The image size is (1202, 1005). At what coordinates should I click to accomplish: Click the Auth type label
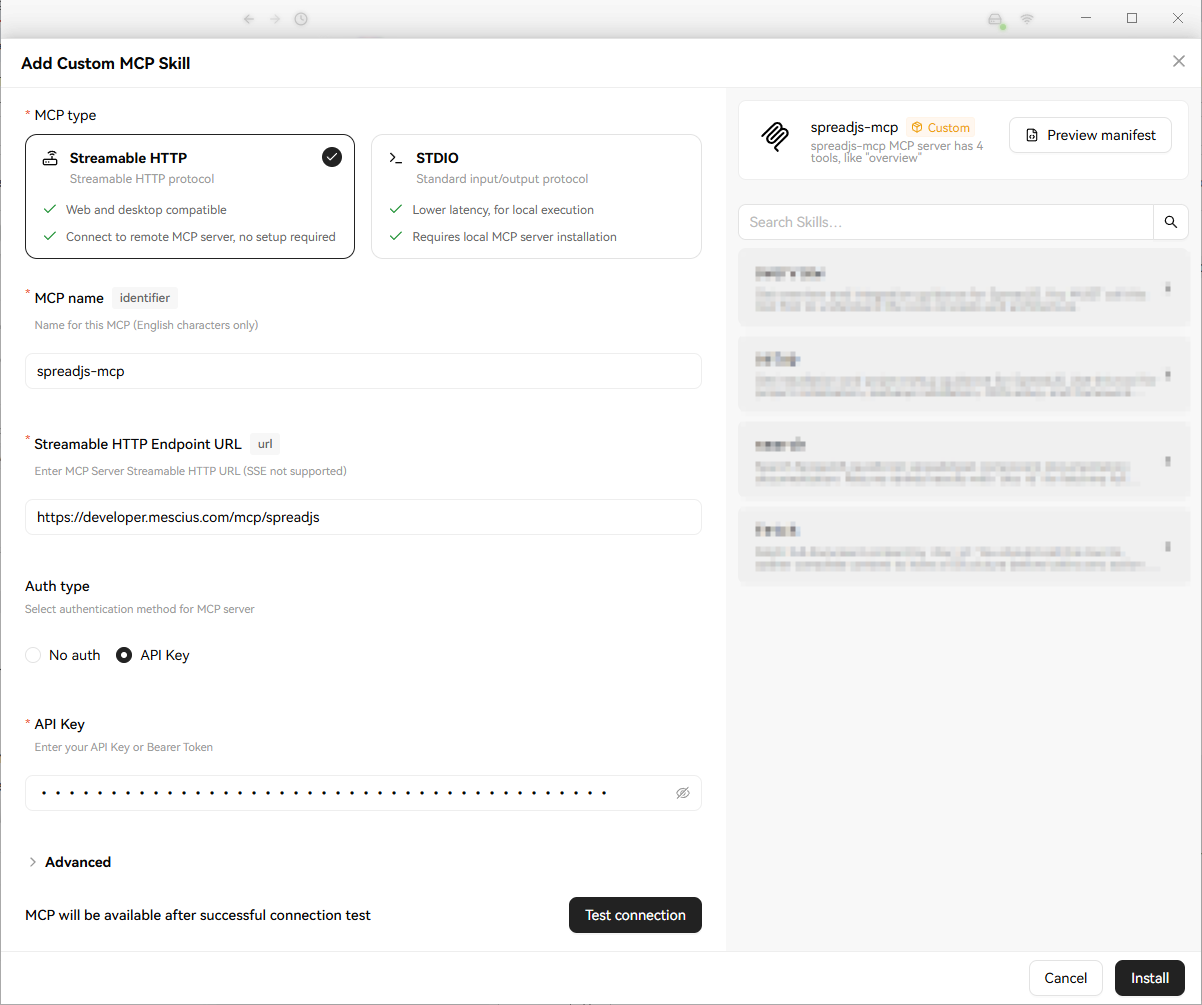(57, 586)
